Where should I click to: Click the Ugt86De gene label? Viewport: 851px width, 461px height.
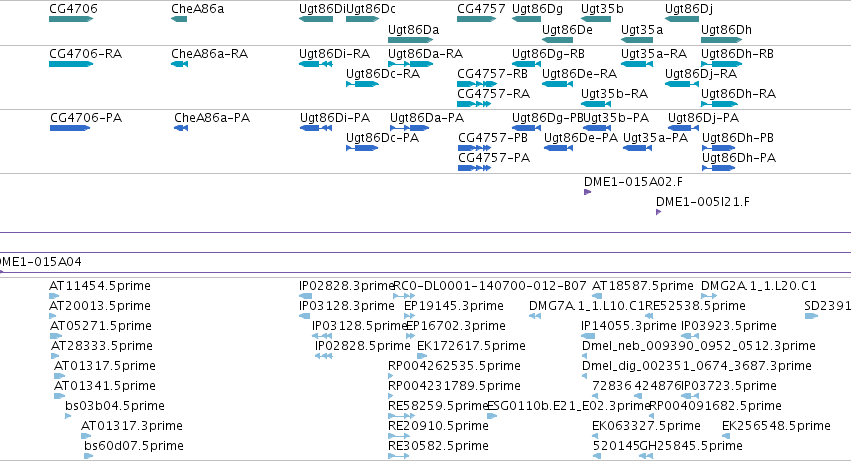pos(567,29)
